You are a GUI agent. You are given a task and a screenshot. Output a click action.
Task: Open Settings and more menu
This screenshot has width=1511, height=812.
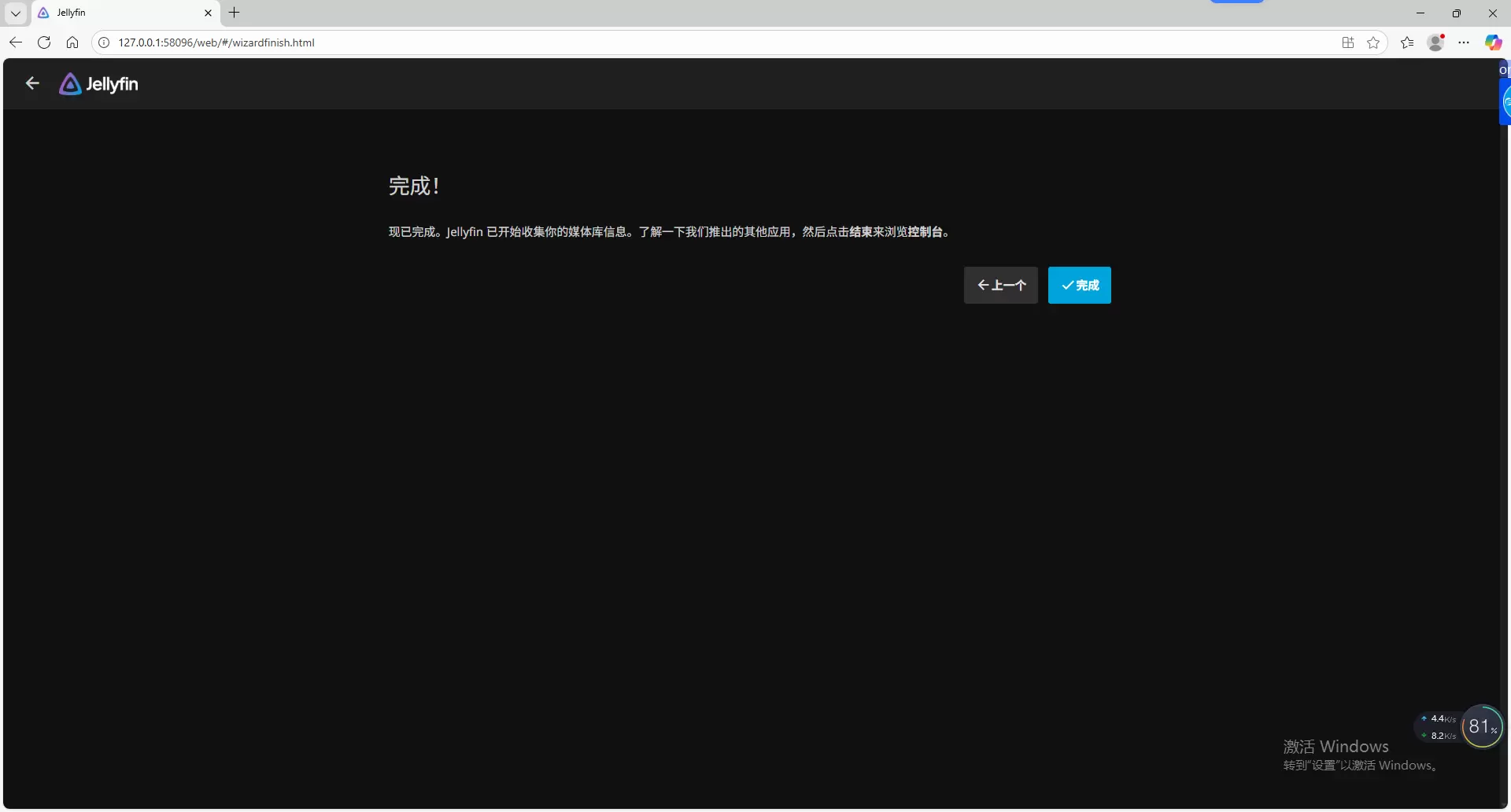(x=1464, y=42)
